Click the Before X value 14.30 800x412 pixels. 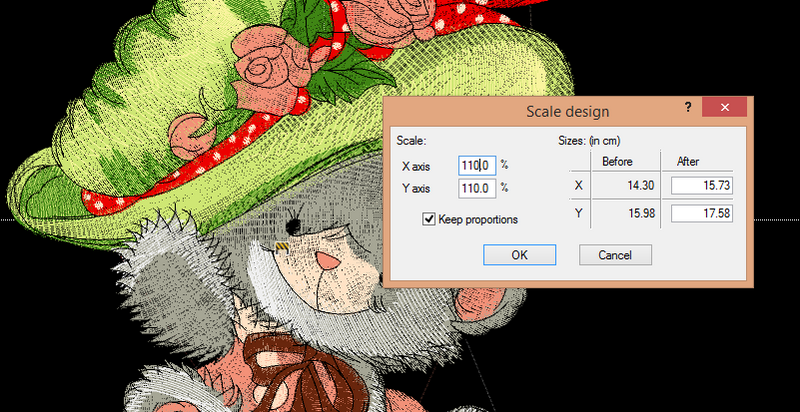coord(641,186)
